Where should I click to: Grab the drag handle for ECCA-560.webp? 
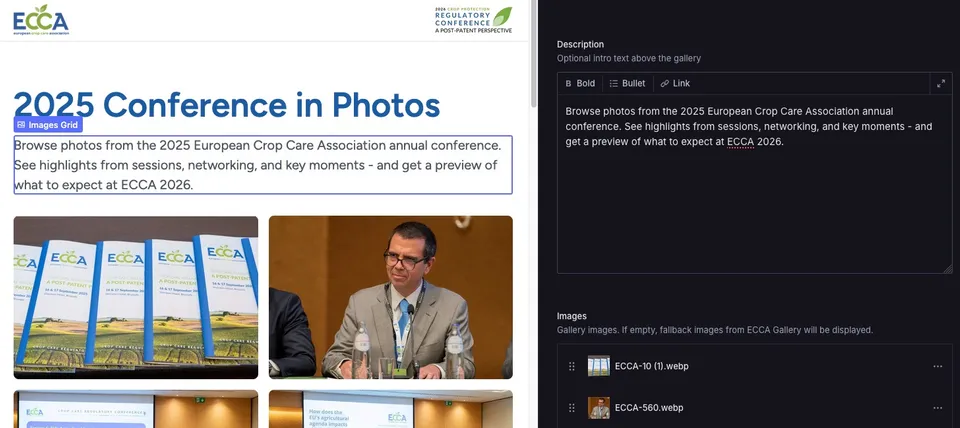[572, 408]
